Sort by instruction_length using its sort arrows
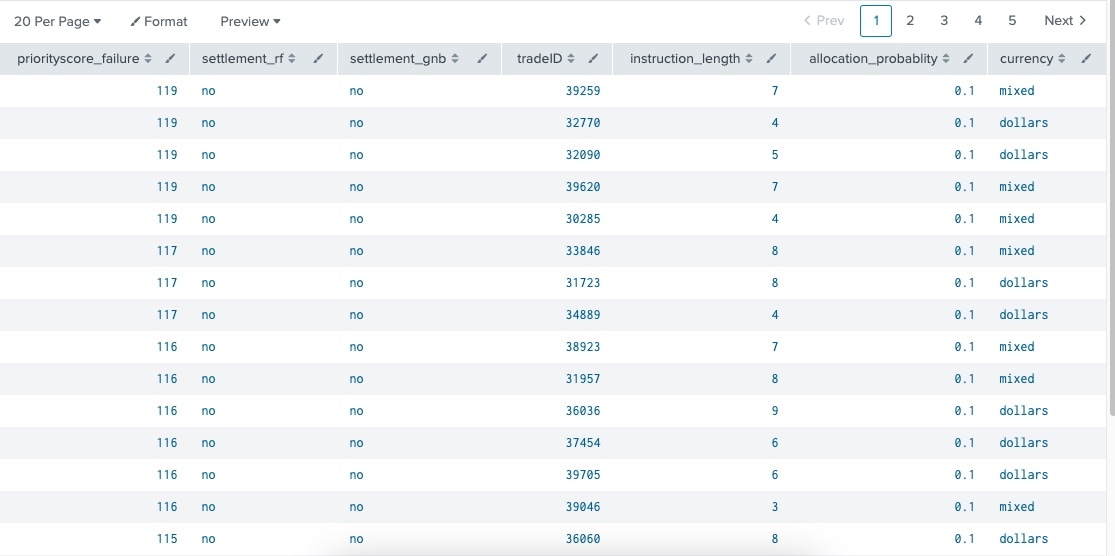This screenshot has height=556, width=1115. click(749, 59)
